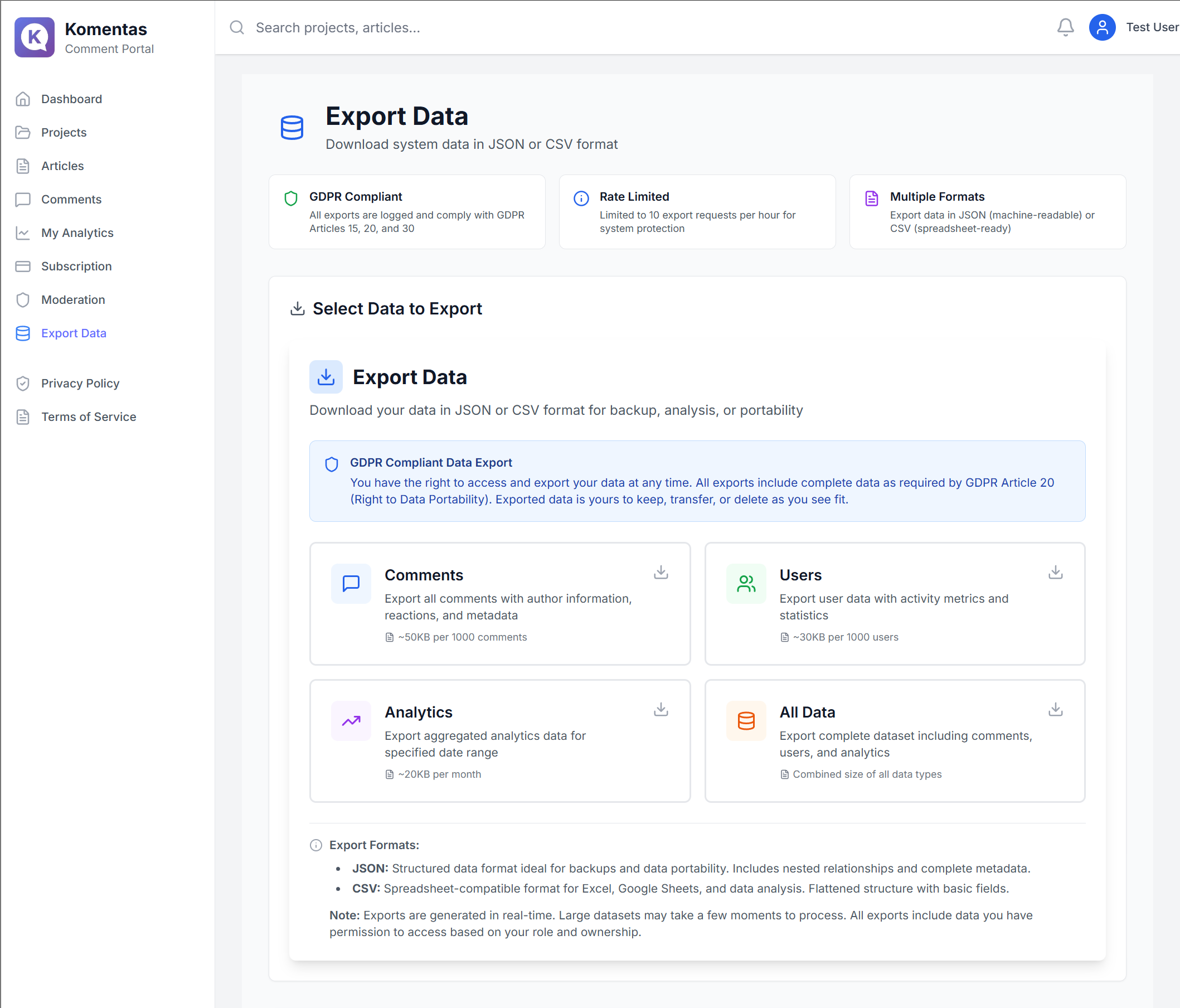Click download icon on Comments card
The height and width of the screenshot is (1008, 1180).
[x=661, y=573]
